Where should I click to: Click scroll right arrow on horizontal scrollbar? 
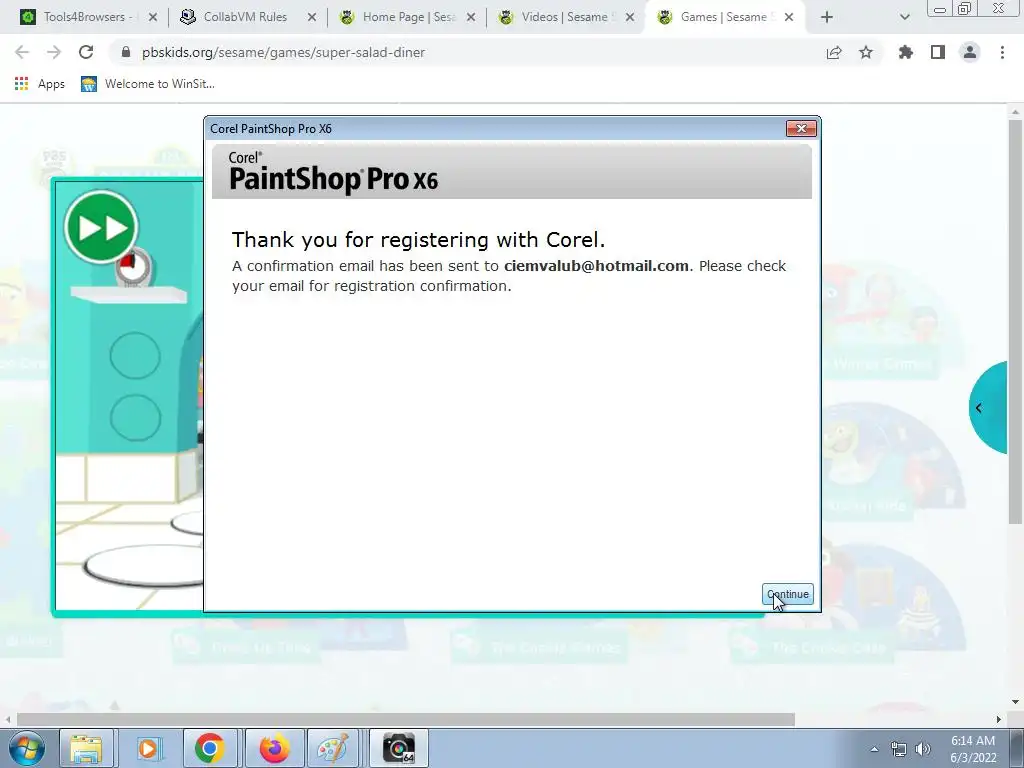[999, 719]
